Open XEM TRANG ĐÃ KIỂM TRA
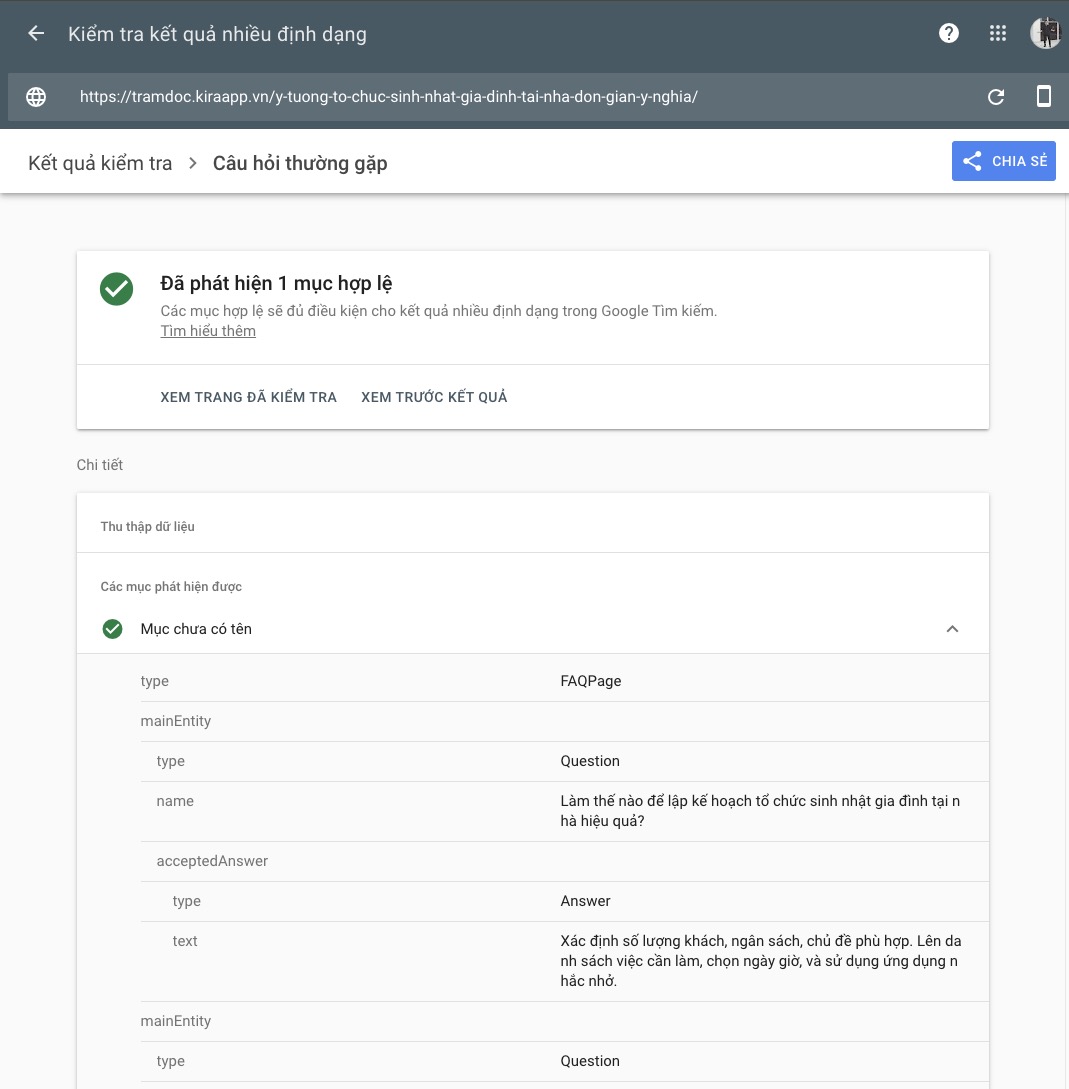 click(x=248, y=397)
